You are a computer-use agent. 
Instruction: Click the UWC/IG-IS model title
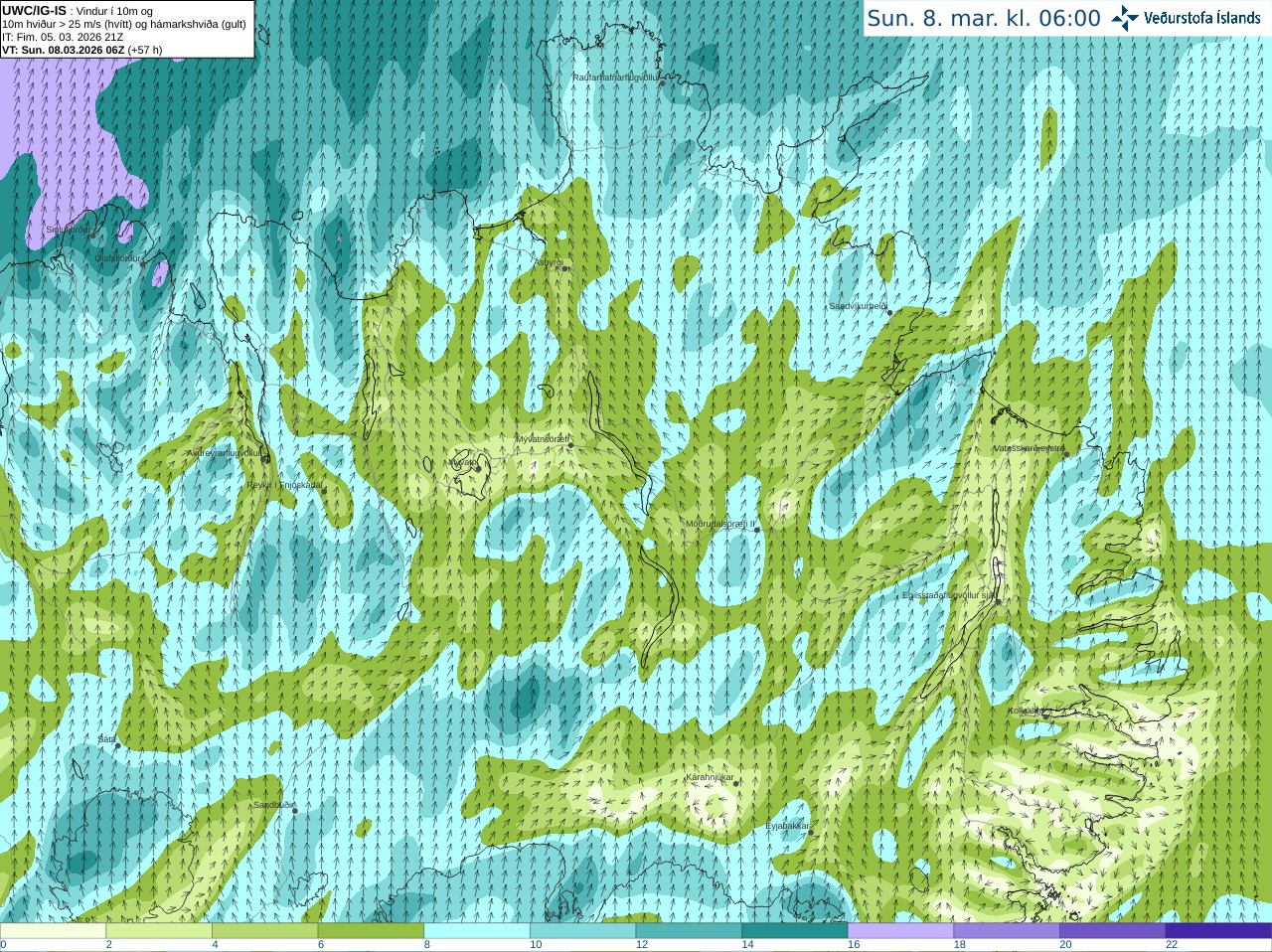click(x=35, y=11)
